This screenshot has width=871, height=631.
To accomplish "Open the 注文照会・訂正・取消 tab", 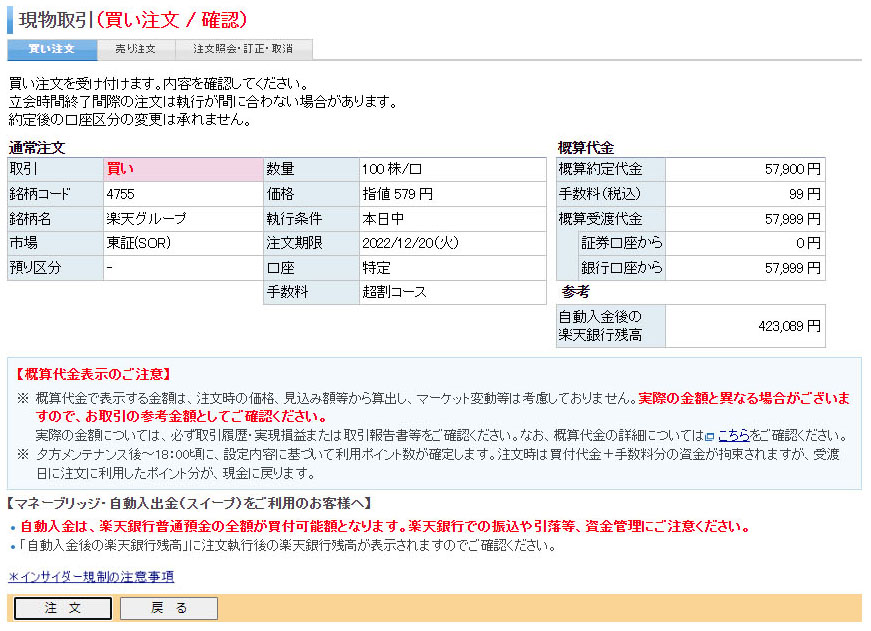I will [x=243, y=49].
